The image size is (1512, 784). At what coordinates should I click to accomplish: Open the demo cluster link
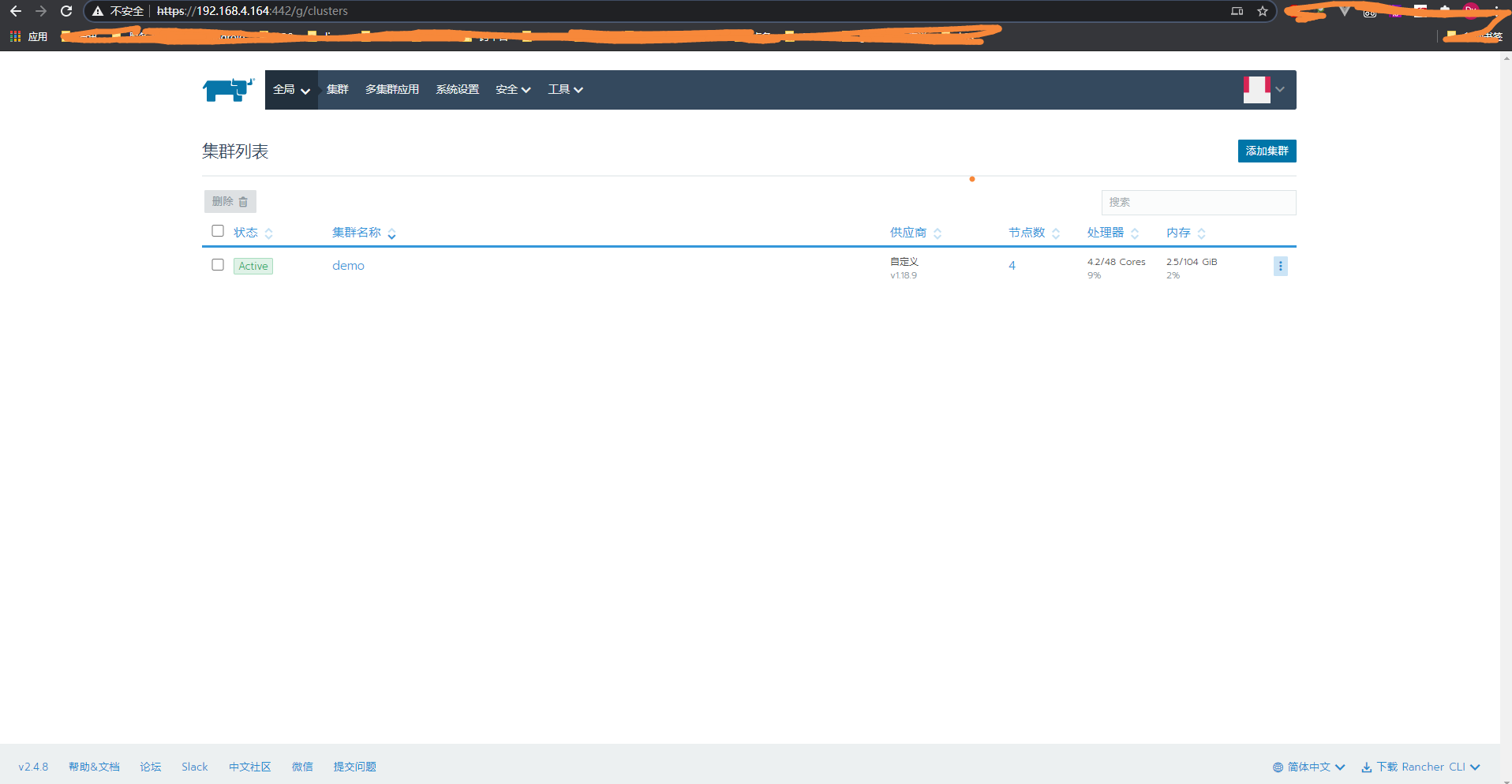pos(348,266)
